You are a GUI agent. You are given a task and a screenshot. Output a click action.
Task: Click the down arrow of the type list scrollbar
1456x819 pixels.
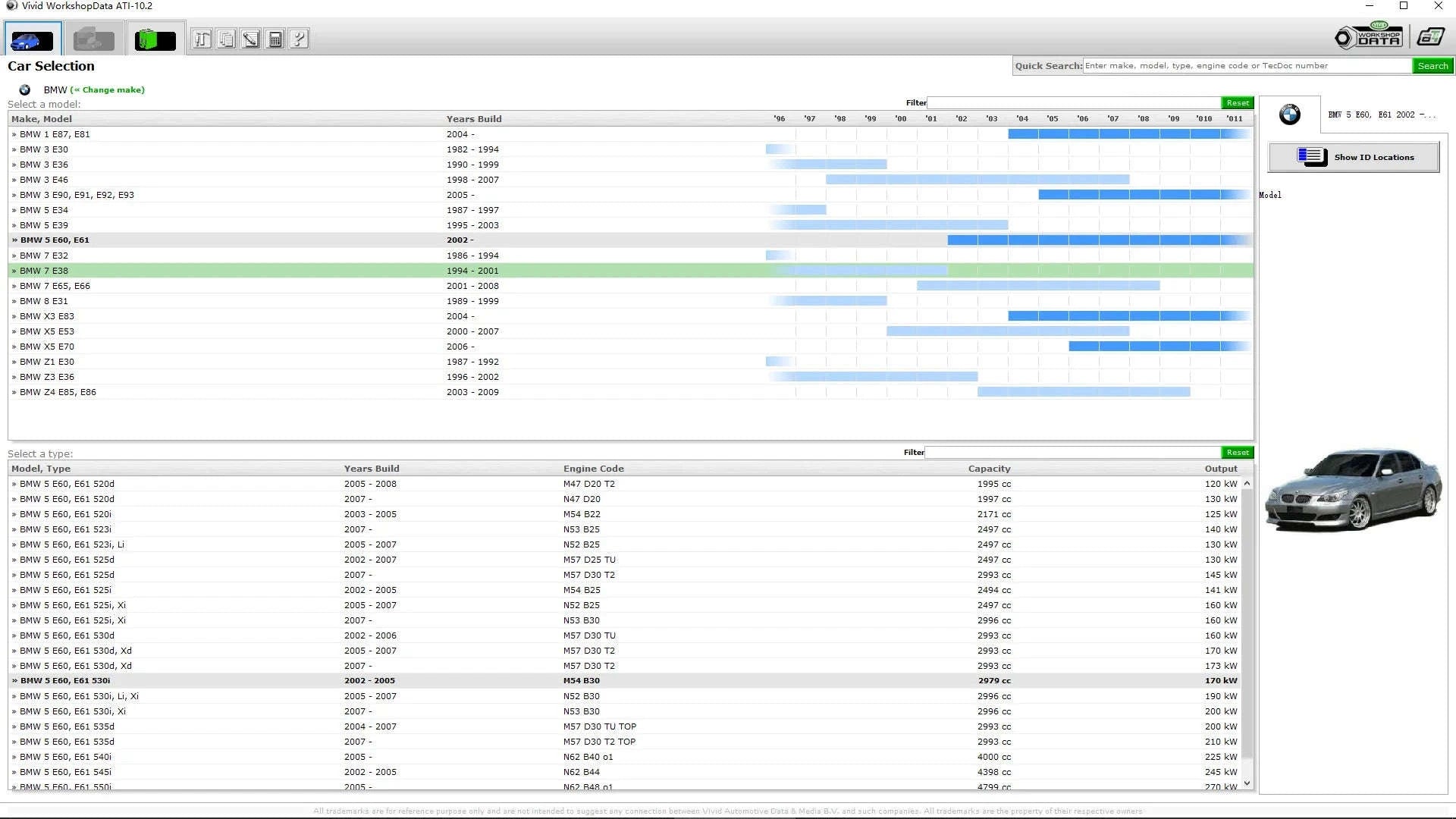tap(1246, 783)
